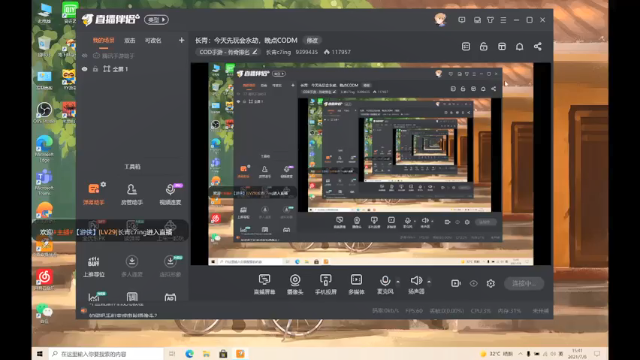
Task: Click the preview canvas thumbnail
Action: (371, 164)
